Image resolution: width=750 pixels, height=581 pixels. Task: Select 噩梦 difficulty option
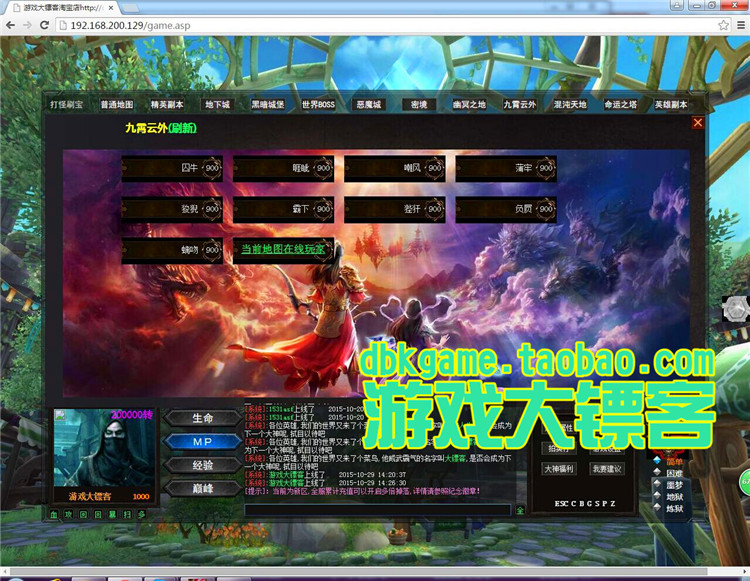(674, 485)
